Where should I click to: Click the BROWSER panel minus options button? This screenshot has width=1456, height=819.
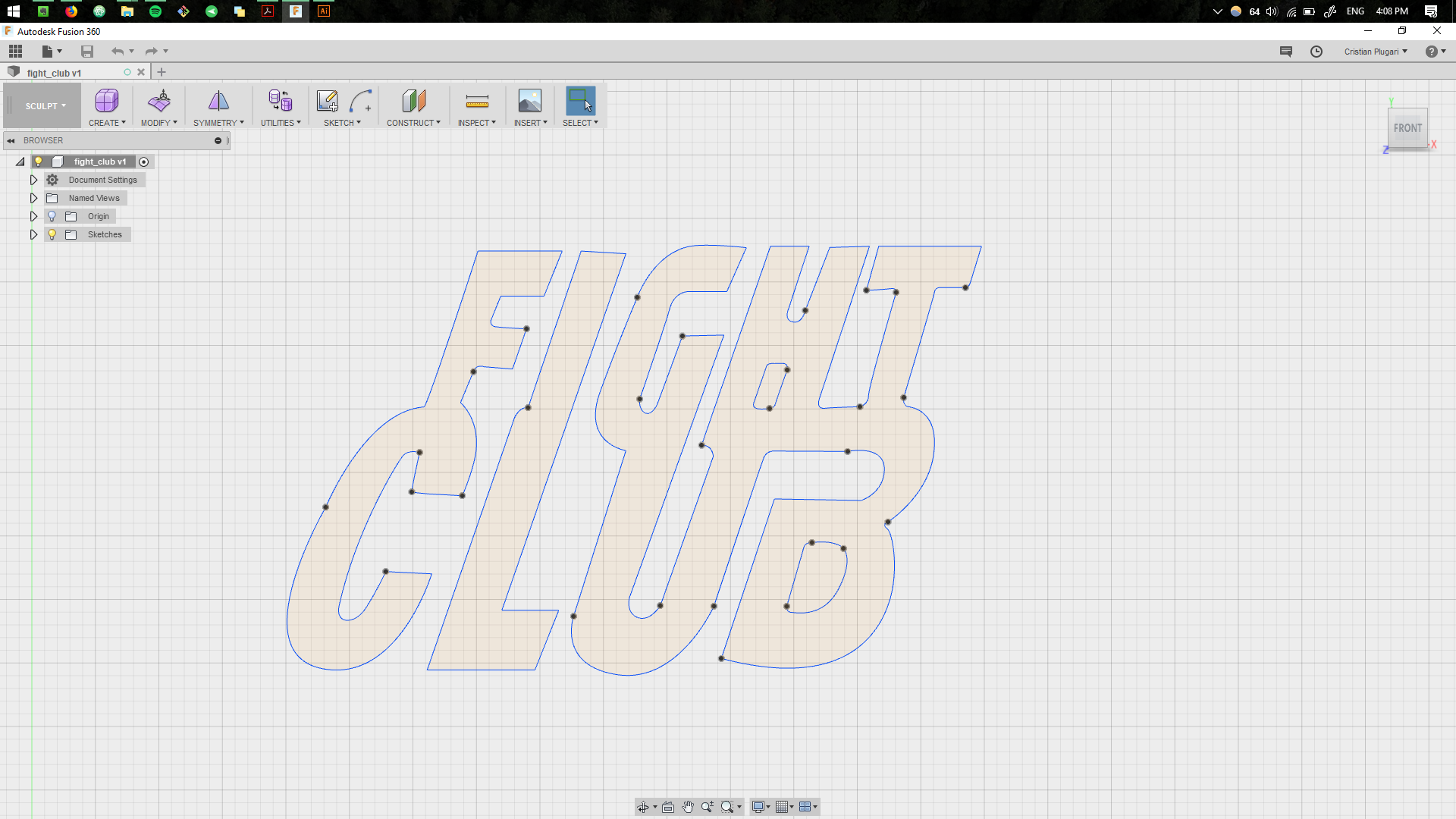(218, 140)
